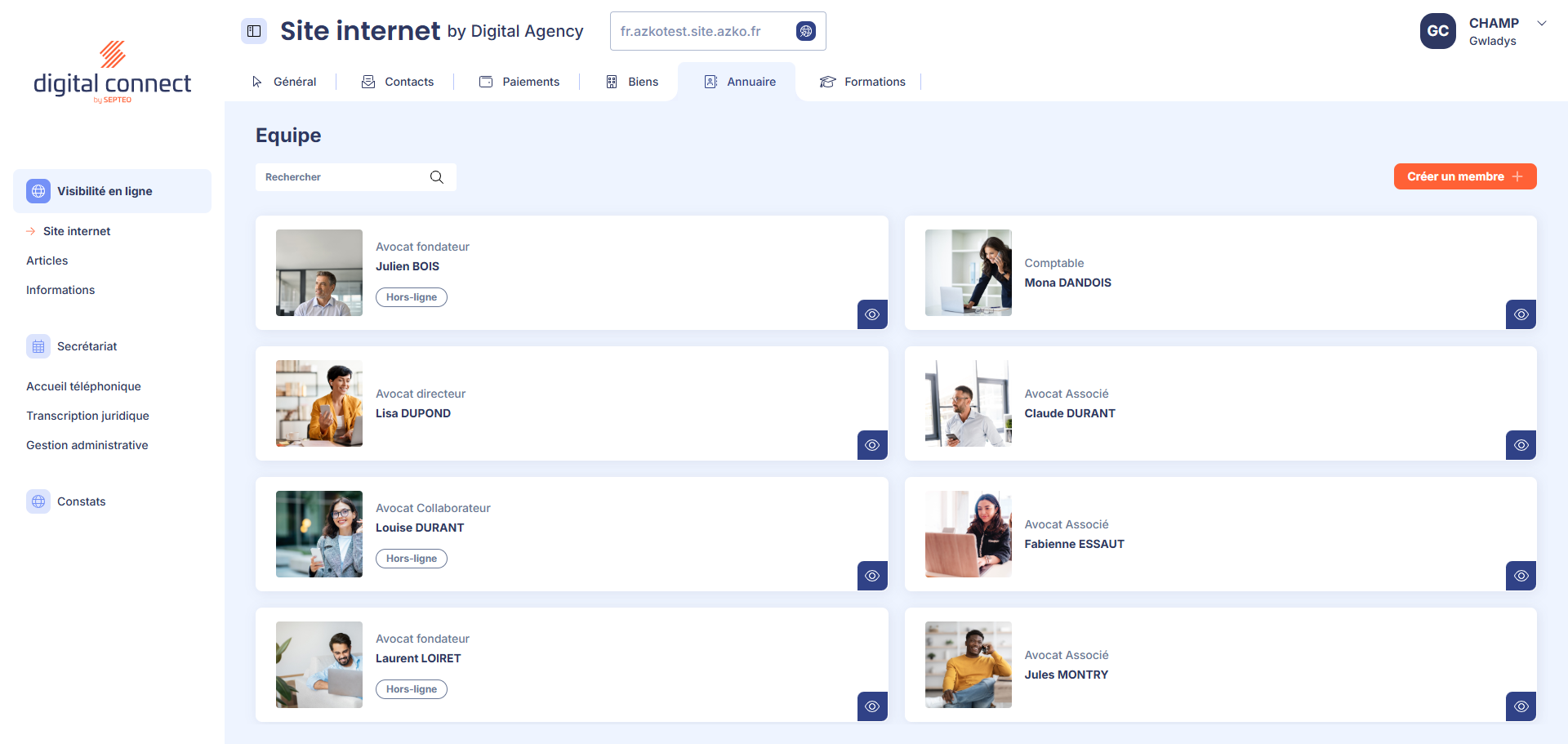Show or hide Louise DURANT profile
Screen dimensions: 1568x744
pos(872,576)
